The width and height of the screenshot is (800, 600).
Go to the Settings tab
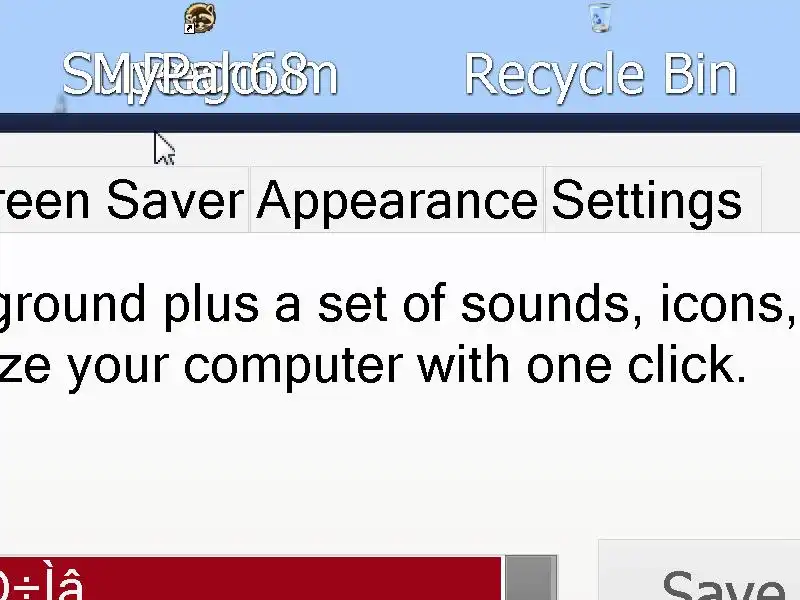653,200
